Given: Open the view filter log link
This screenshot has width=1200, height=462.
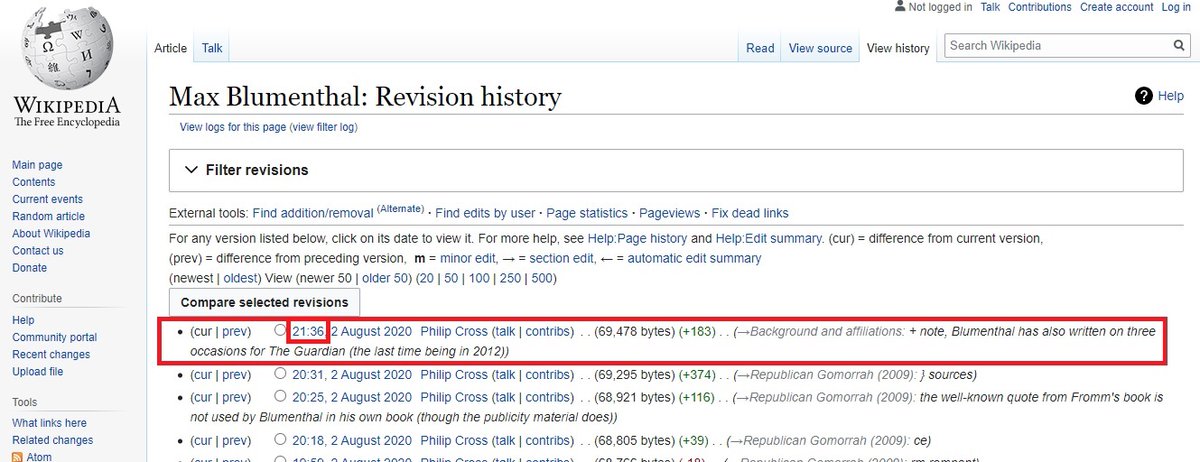Looking at the screenshot, I should click(323, 127).
